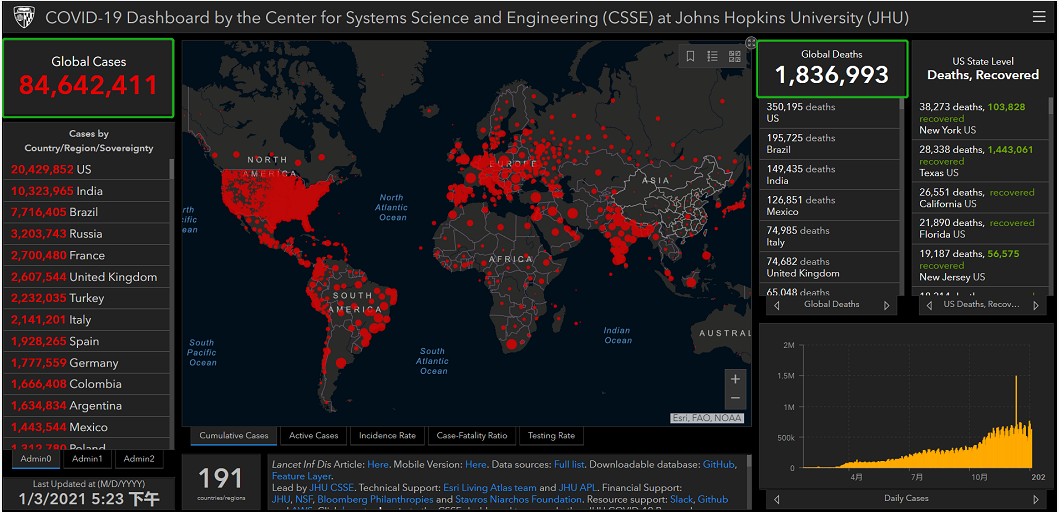
Task: Open the Slack resource support link
Action: pos(681,499)
